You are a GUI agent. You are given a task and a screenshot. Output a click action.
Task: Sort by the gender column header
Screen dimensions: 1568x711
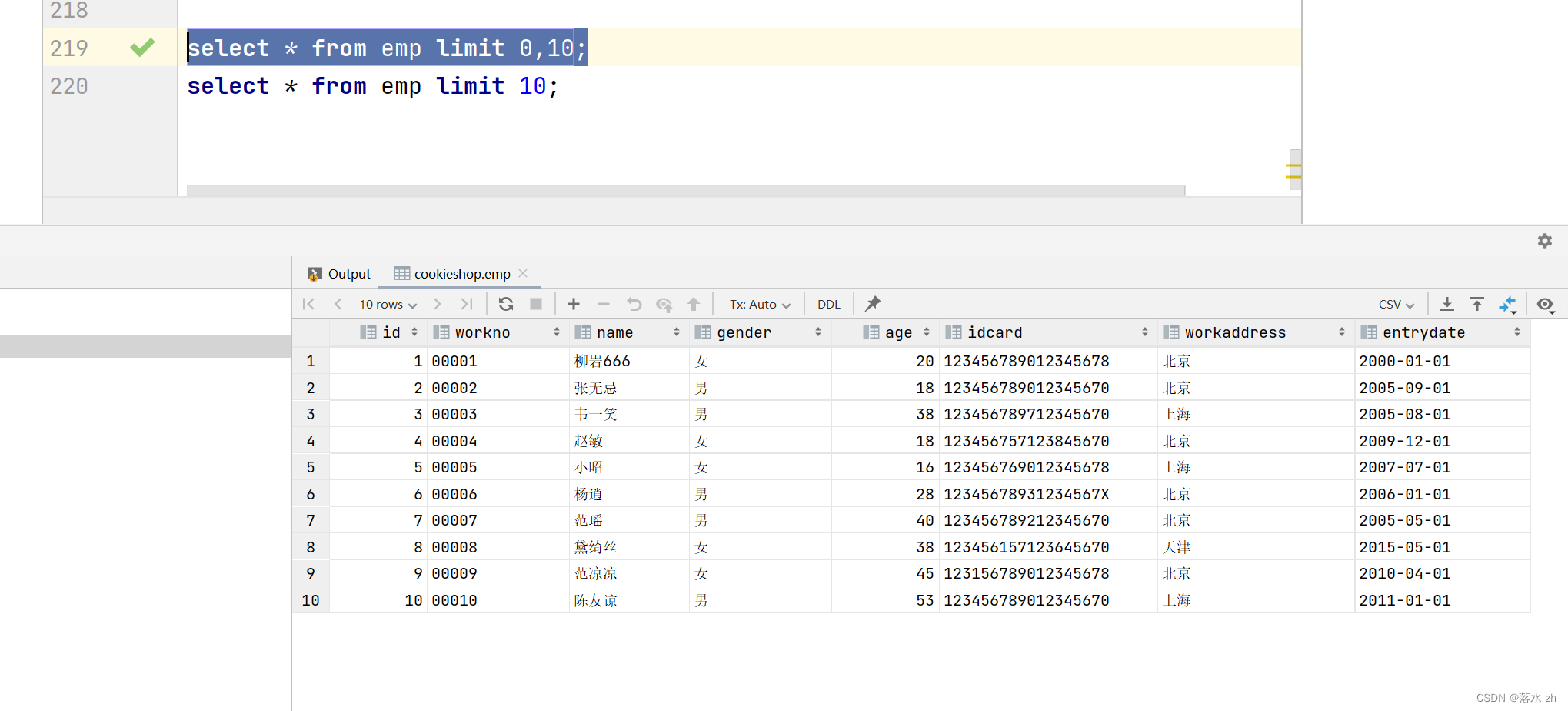(759, 332)
